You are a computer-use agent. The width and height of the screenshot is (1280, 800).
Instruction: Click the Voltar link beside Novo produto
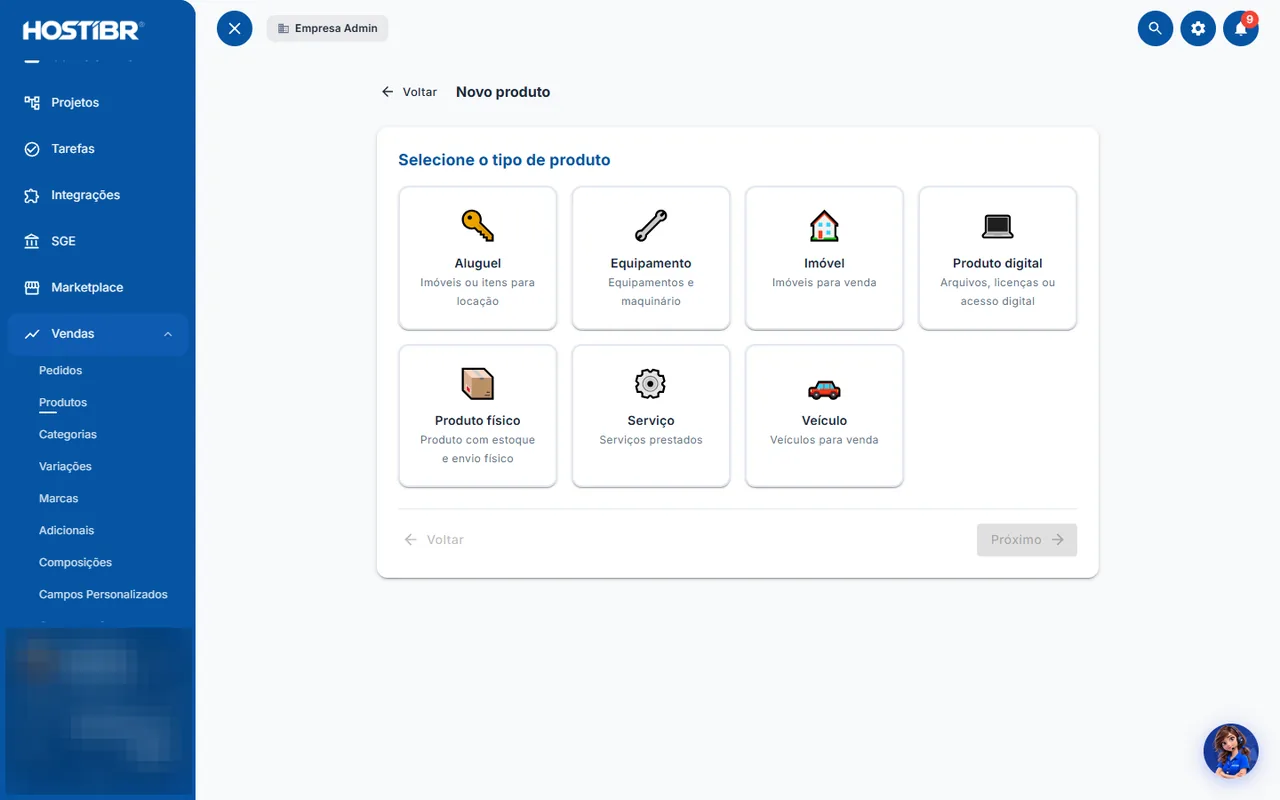click(409, 92)
